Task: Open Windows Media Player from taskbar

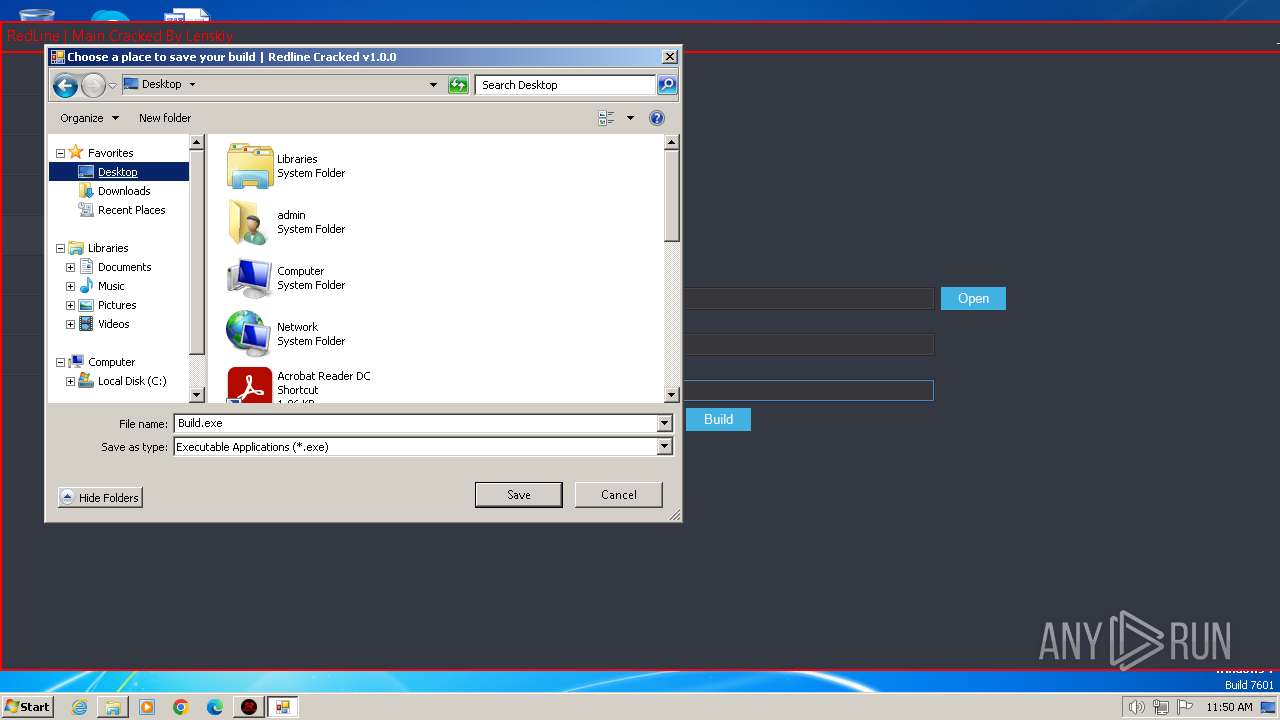Action: (x=147, y=707)
